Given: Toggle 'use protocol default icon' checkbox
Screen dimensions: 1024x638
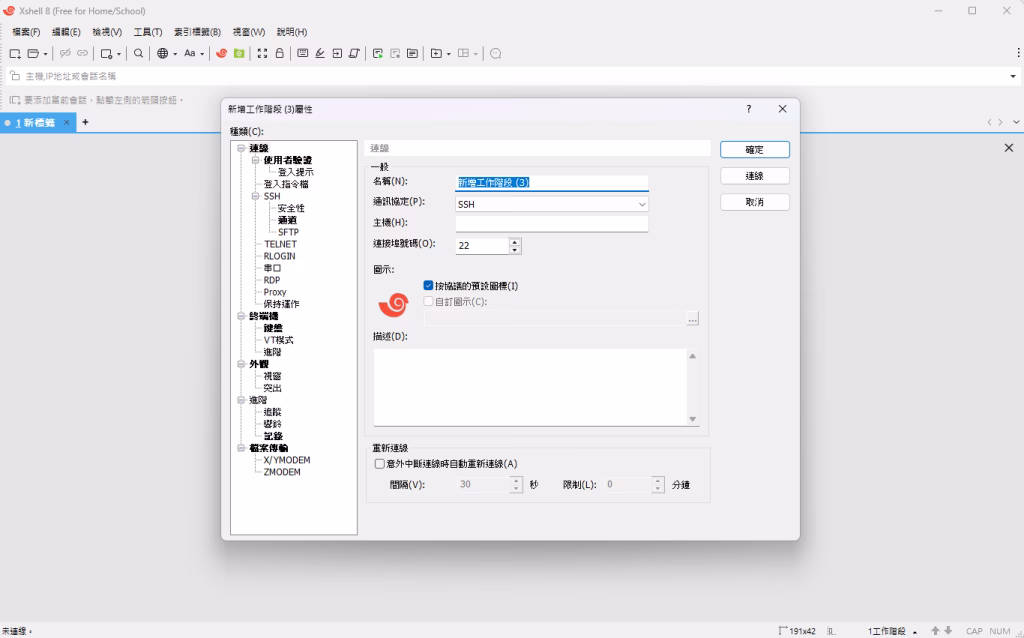Looking at the screenshot, I should point(428,285).
